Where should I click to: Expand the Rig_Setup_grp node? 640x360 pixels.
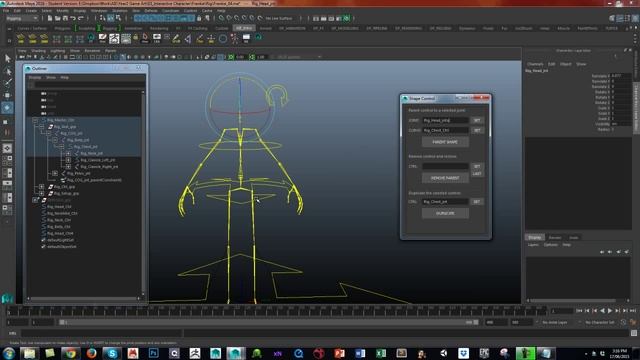coord(42,193)
